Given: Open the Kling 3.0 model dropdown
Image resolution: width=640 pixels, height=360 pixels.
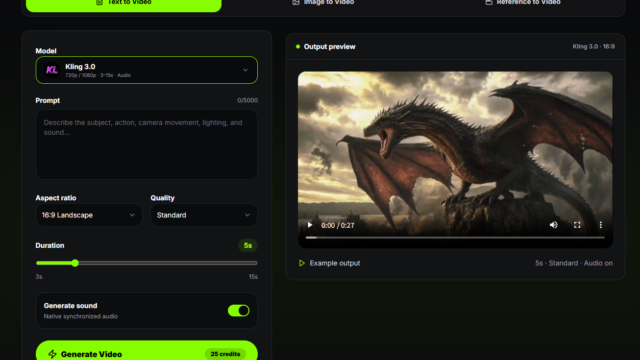Looking at the screenshot, I should tap(147, 70).
